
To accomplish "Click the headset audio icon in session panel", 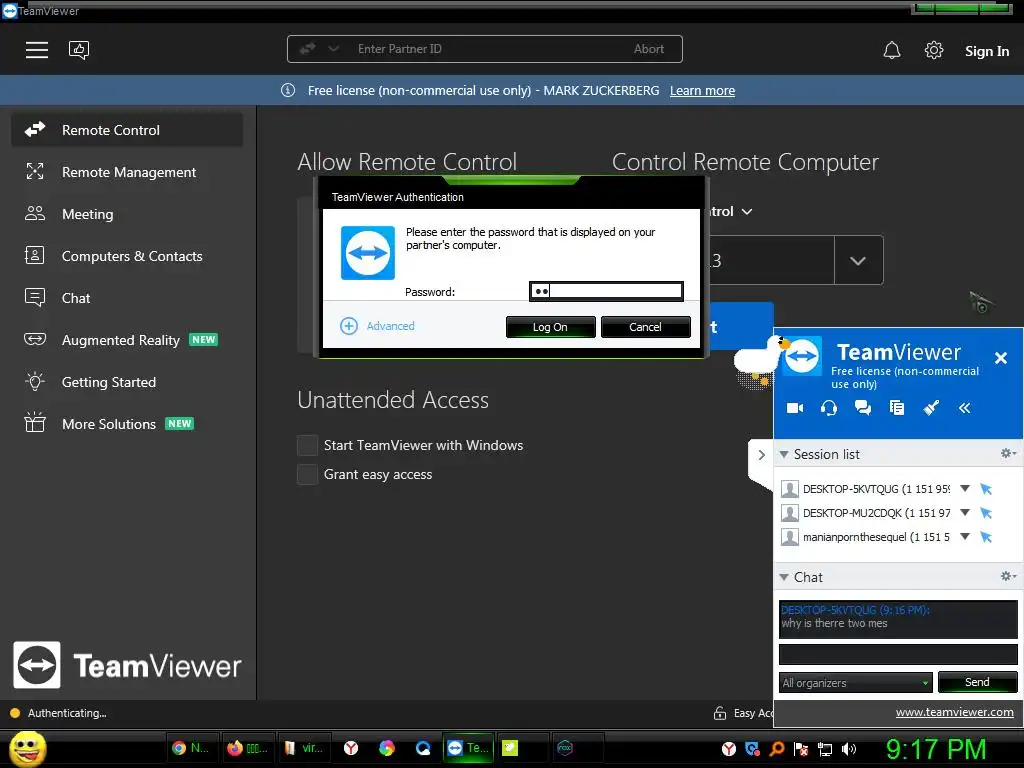I will (829, 408).
